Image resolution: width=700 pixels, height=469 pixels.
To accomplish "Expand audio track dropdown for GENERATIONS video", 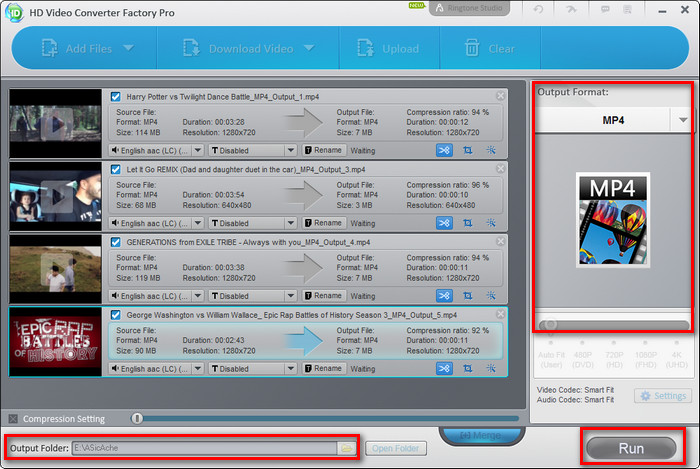I will point(198,296).
